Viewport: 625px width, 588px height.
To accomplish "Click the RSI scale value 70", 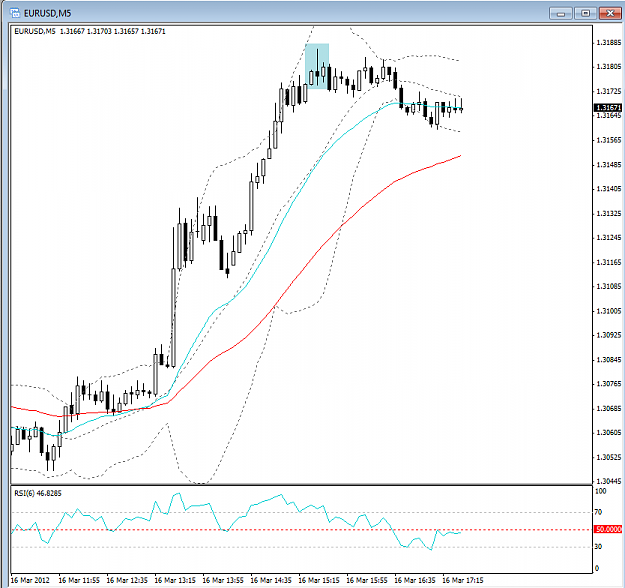I will (599, 512).
